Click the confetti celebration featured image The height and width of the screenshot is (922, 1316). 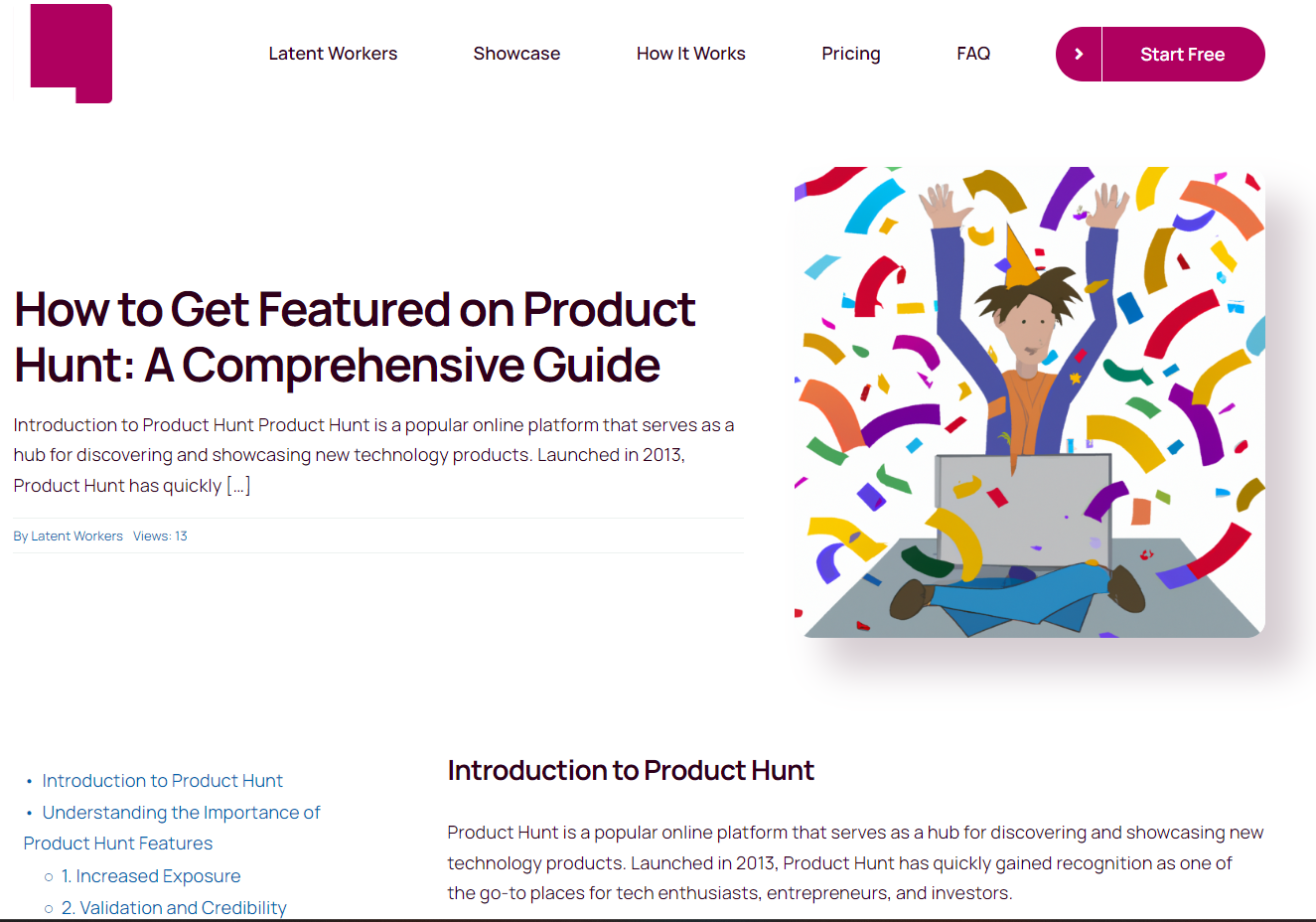[1029, 401]
